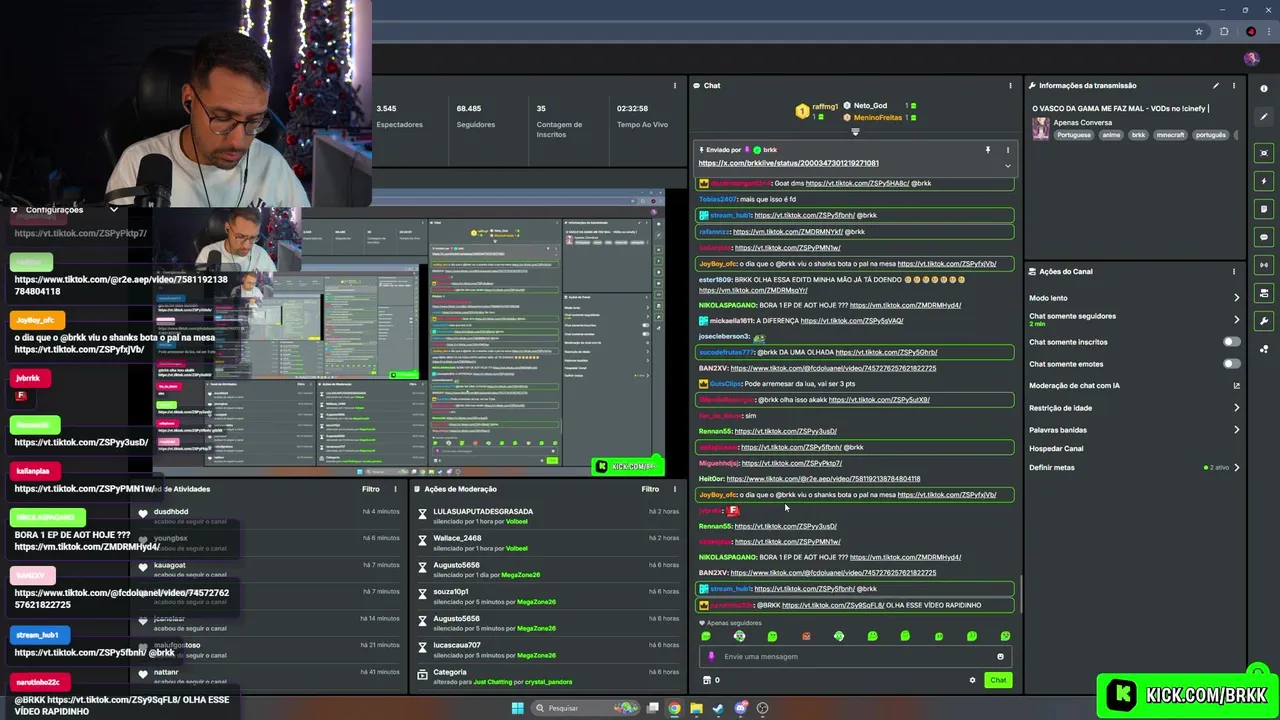Image resolution: width=1280 pixels, height=720 pixels.
Task: Select the minecraft tag
Action: 1170,135
